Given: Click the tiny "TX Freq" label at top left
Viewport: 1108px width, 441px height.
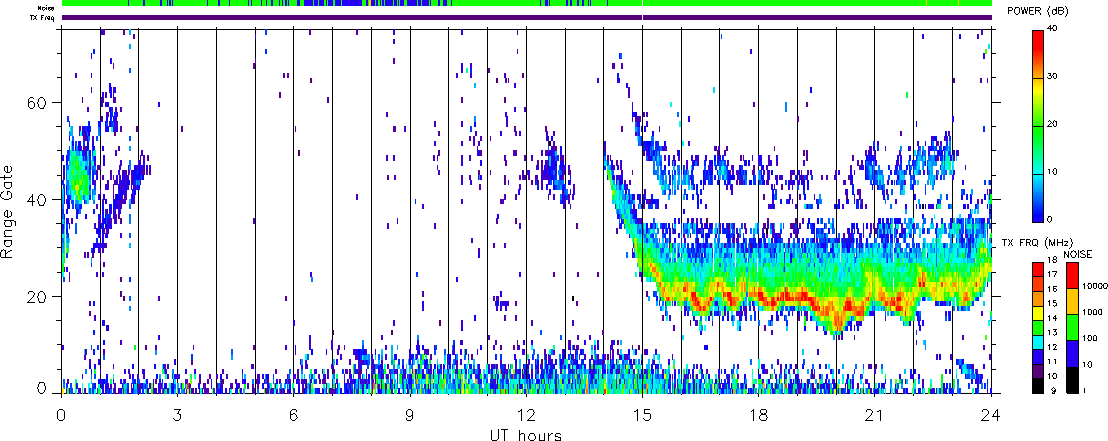Looking at the screenshot, I should point(40,18).
